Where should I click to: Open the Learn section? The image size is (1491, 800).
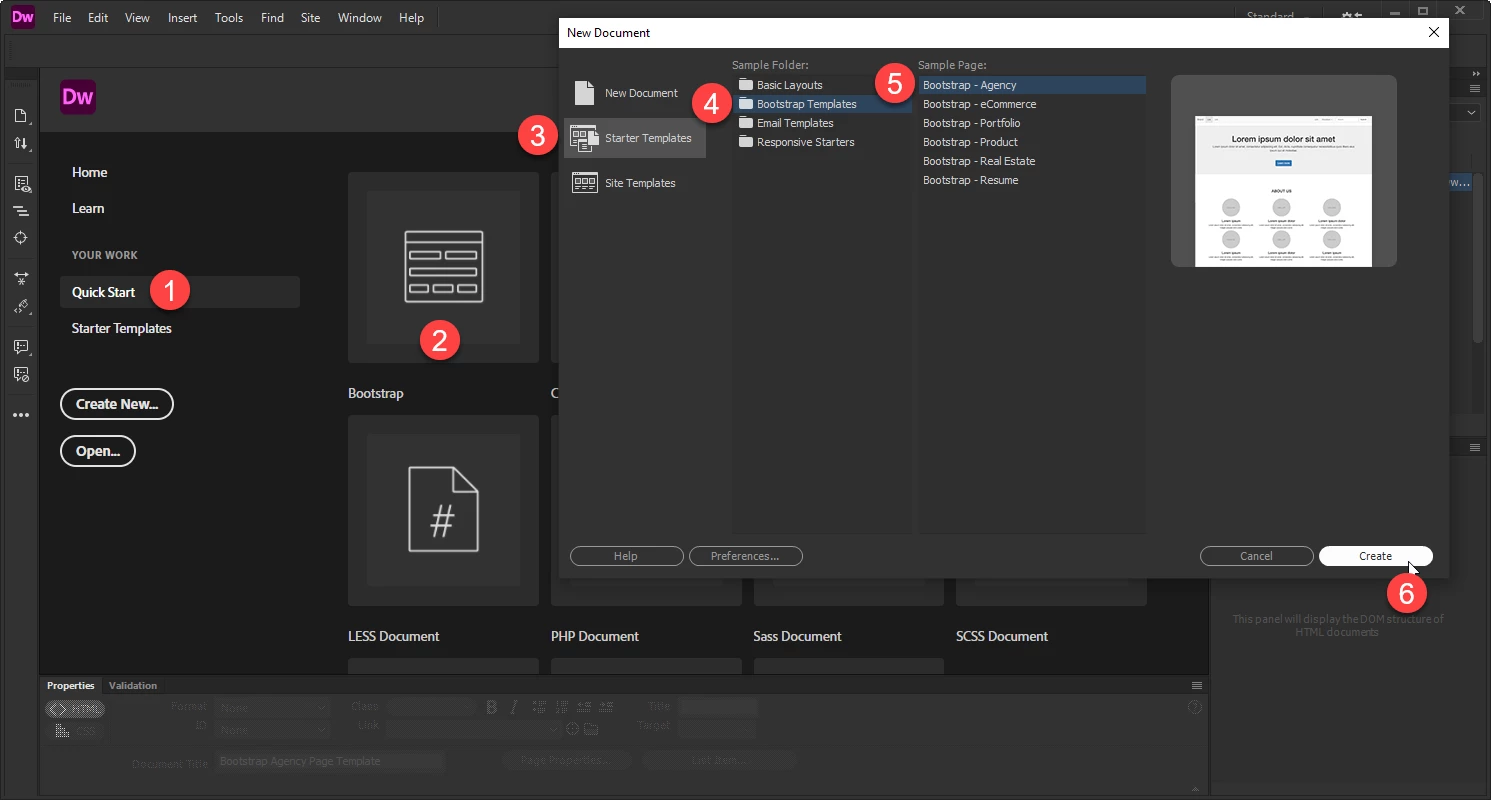(x=88, y=208)
